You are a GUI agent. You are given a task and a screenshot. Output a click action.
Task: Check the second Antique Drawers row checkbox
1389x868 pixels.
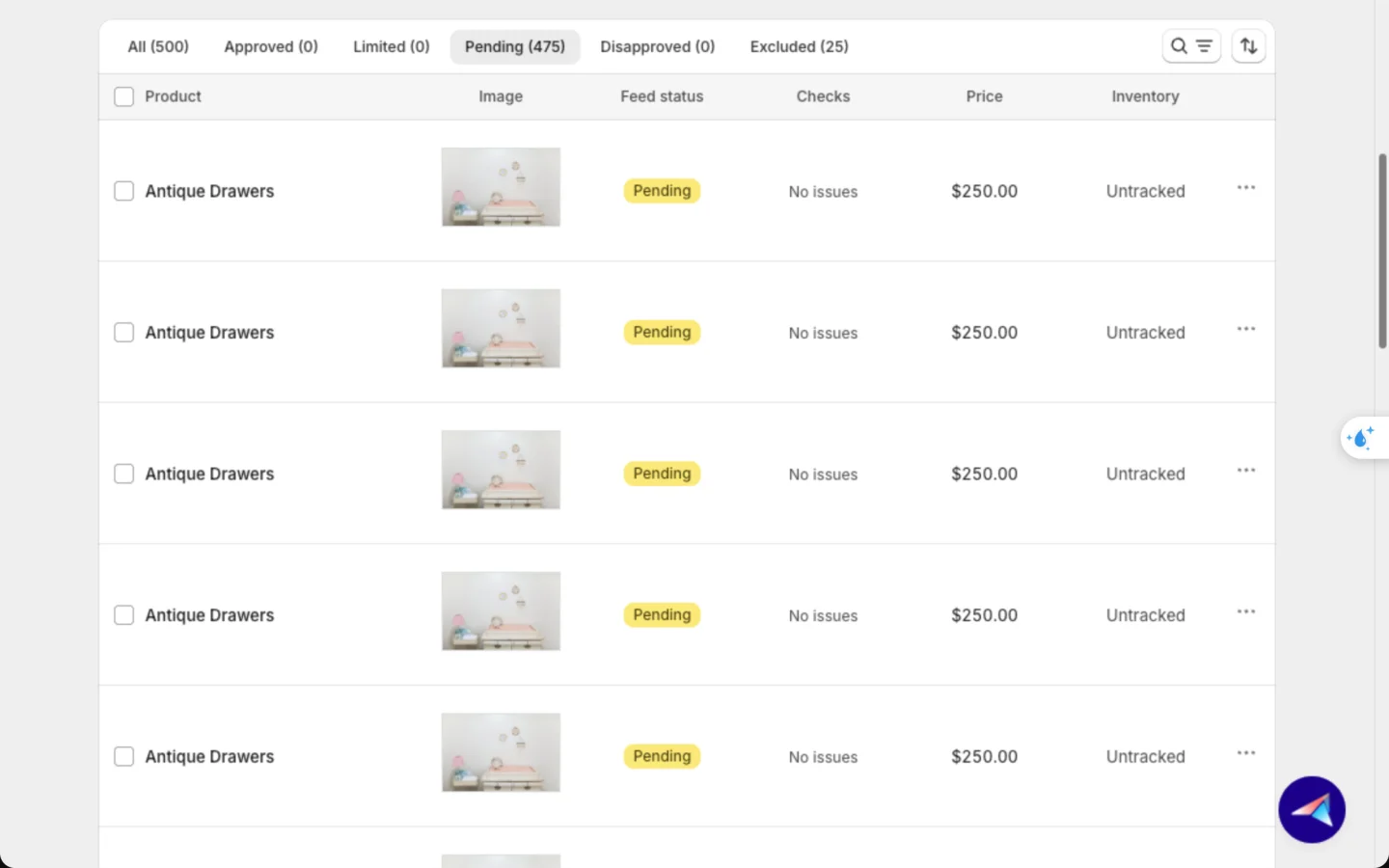pos(124,333)
